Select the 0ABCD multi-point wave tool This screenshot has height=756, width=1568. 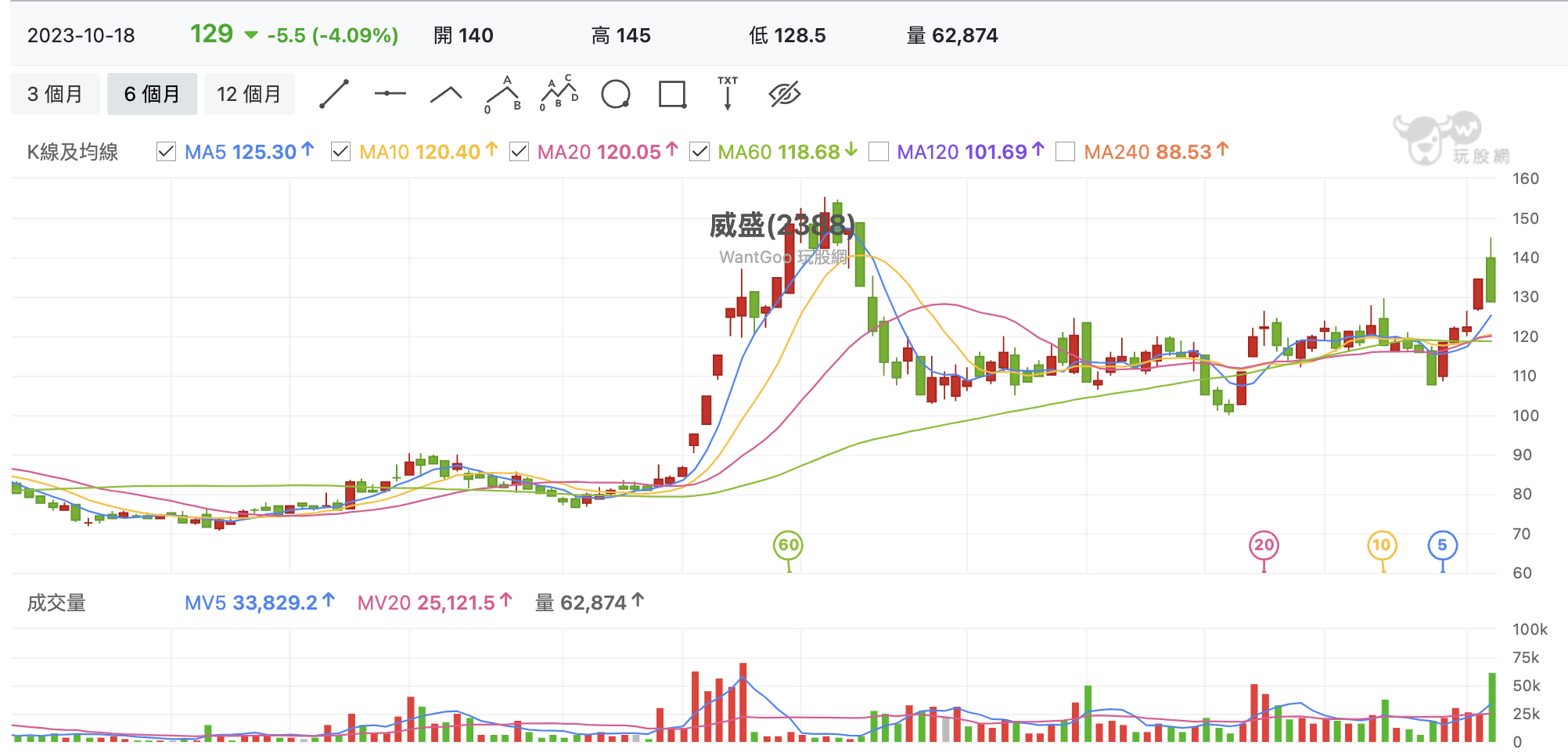[559, 94]
